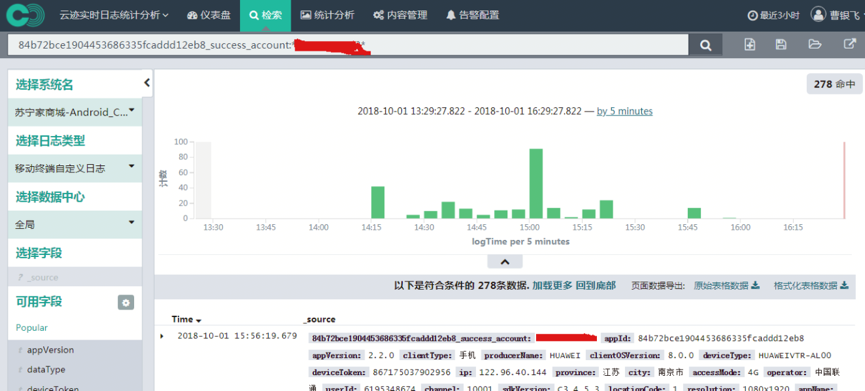Click into the search query input field
865x391 pixels.
tap(348, 45)
